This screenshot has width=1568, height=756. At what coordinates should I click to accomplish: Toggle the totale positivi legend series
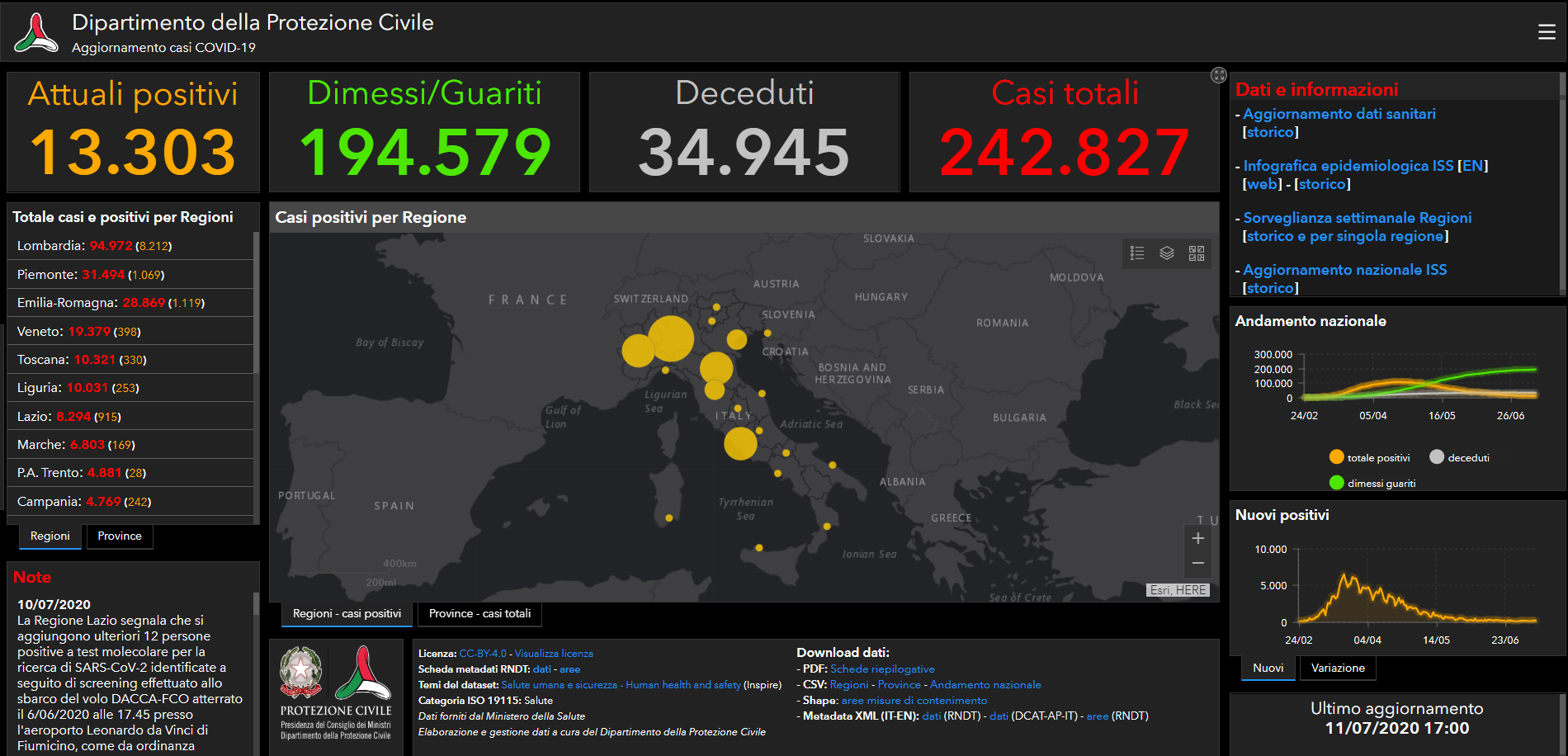[1370, 457]
